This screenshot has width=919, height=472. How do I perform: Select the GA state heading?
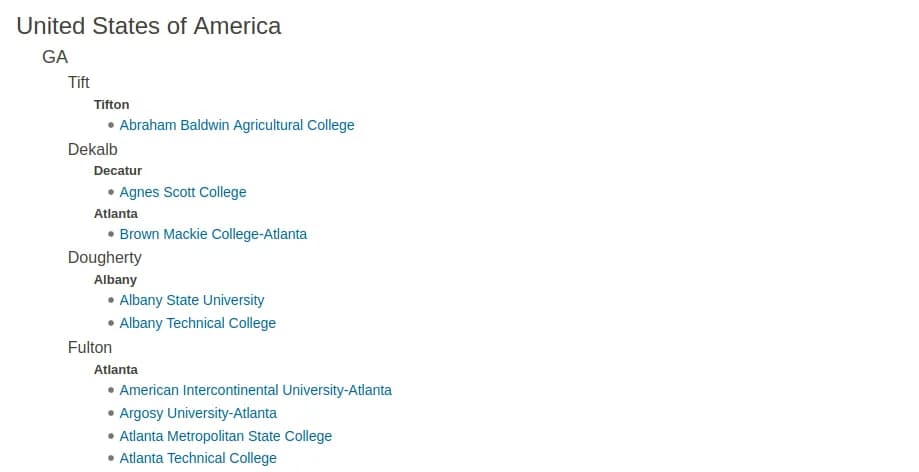(x=55, y=57)
